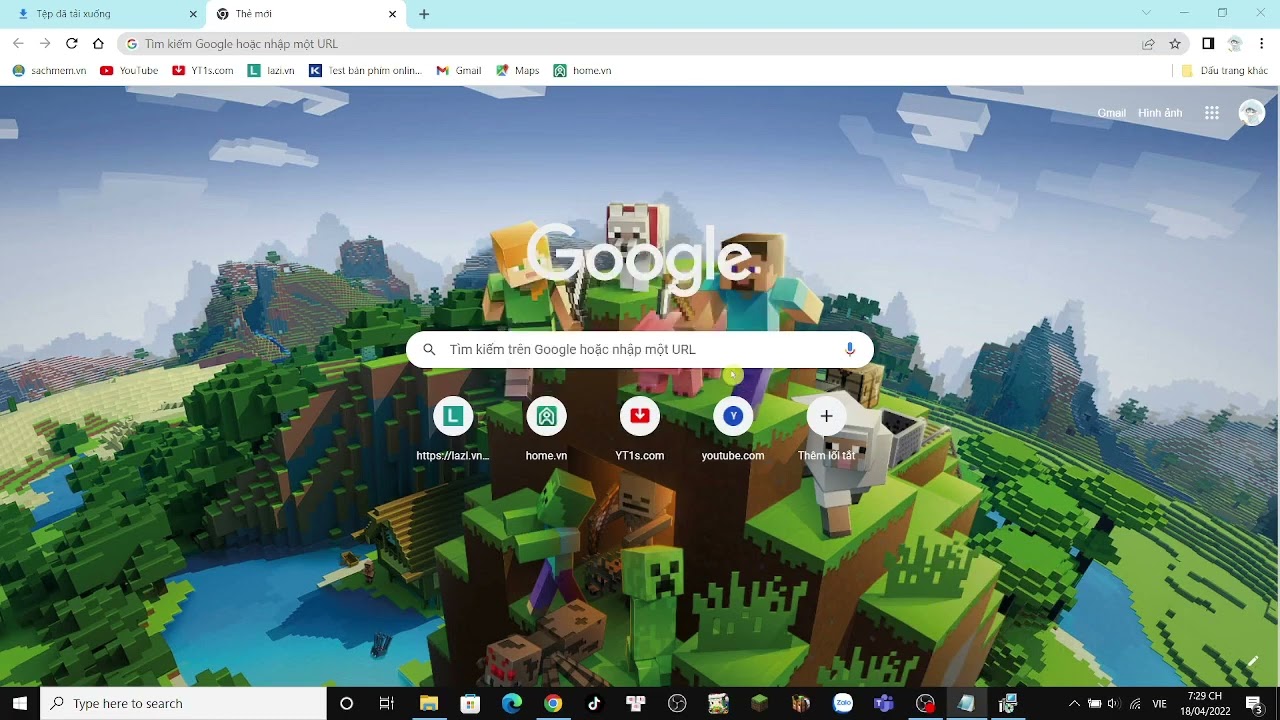Open the home.vn shortcut tile
Screen dimensions: 1280x720
[x=546, y=428]
